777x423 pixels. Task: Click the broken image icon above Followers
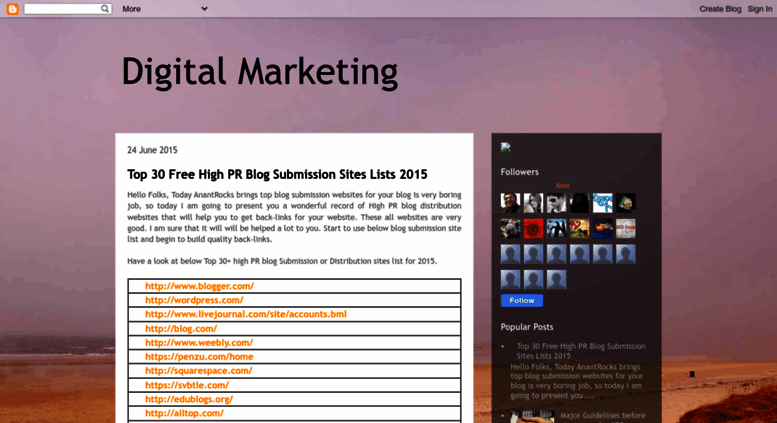pyautogui.click(x=505, y=147)
